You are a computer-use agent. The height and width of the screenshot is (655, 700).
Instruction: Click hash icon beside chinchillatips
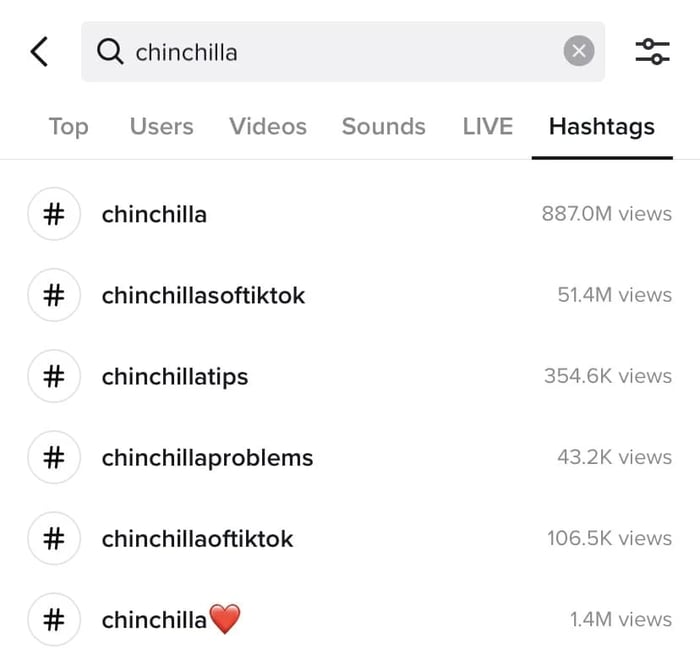(x=53, y=376)
